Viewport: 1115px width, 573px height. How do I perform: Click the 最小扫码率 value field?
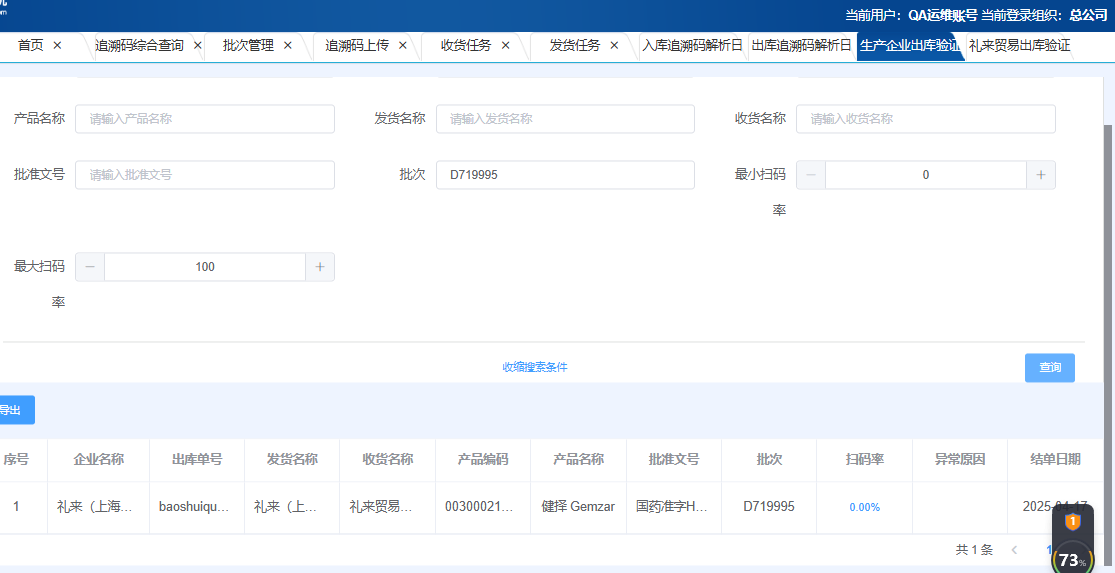click(926, 175)
